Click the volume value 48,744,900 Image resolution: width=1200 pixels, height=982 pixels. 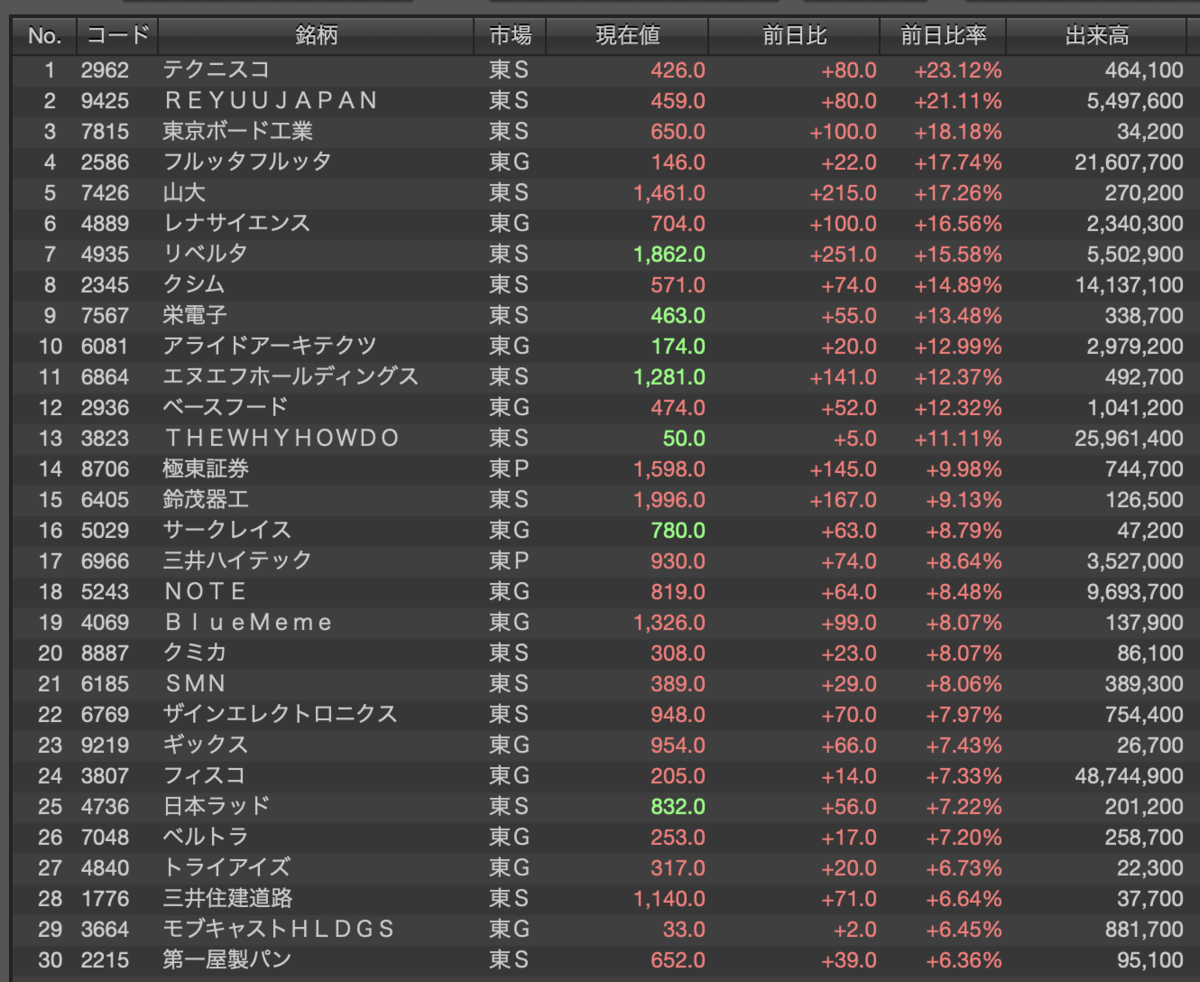(x=1129, y=775)
